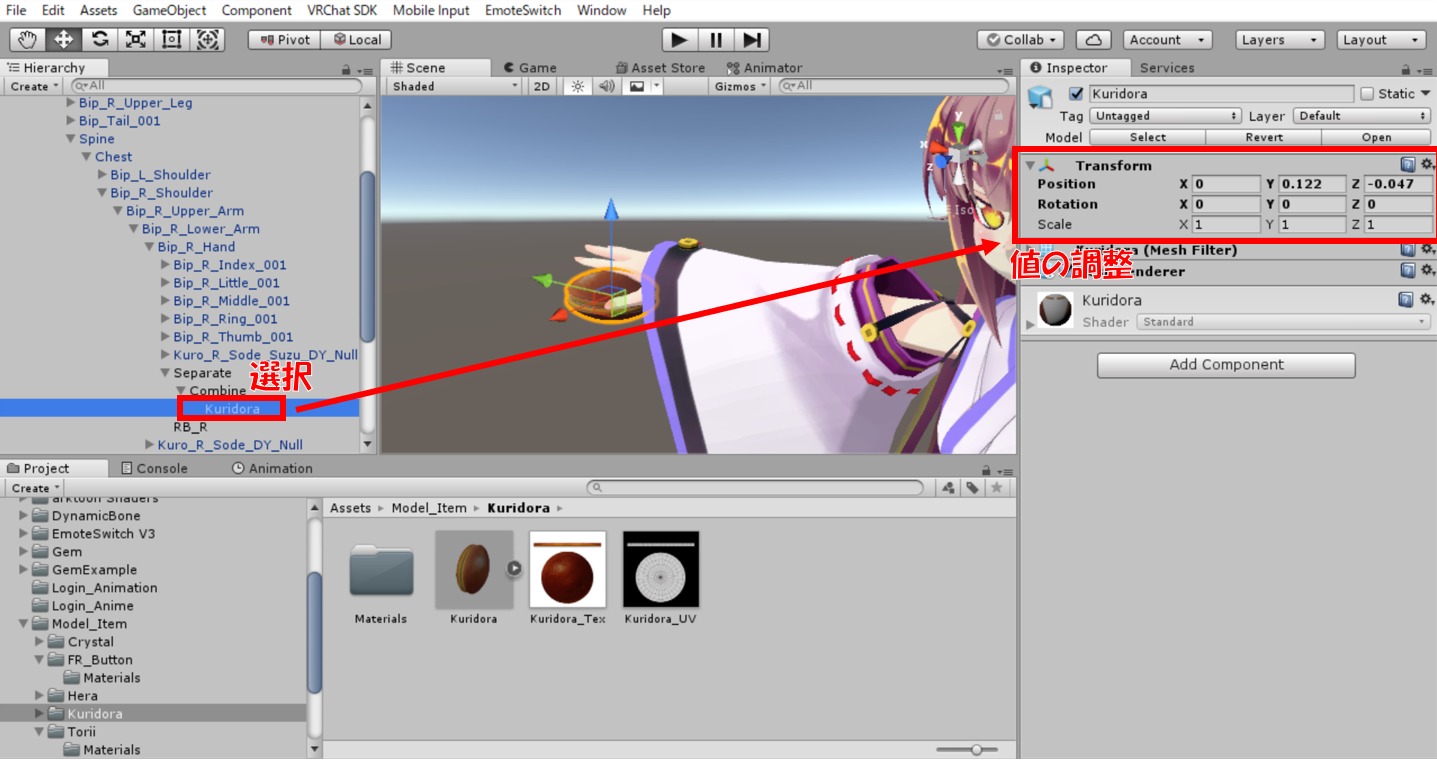The width and height of the screenshot is (1437, 760).
Task: Open the cloud services icon
Action: (1093, 40)
